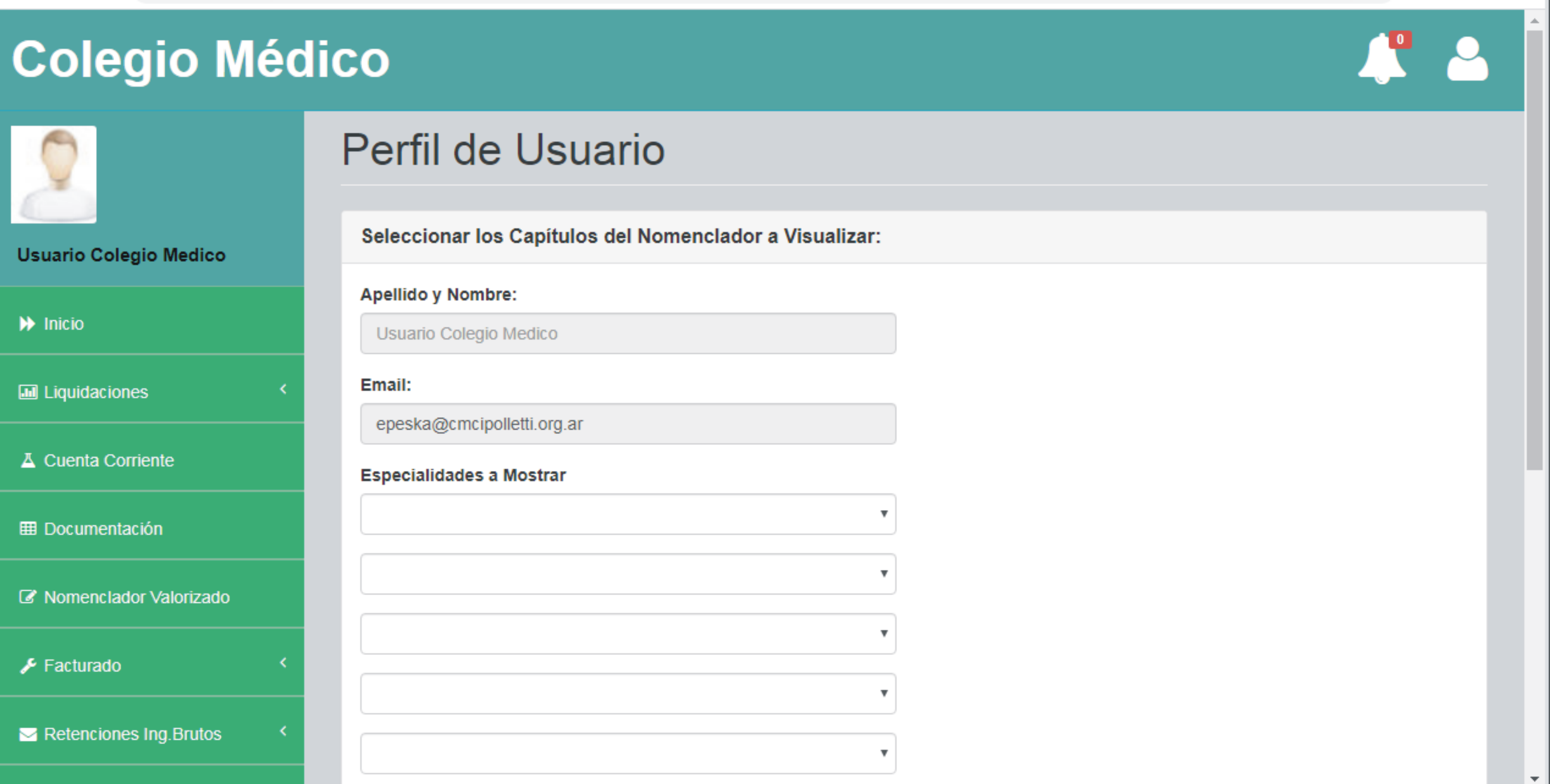1550x784 pixels.
Task: Click the Nomenclador Valorizado edit icon
Action: (x=28, y=597)
